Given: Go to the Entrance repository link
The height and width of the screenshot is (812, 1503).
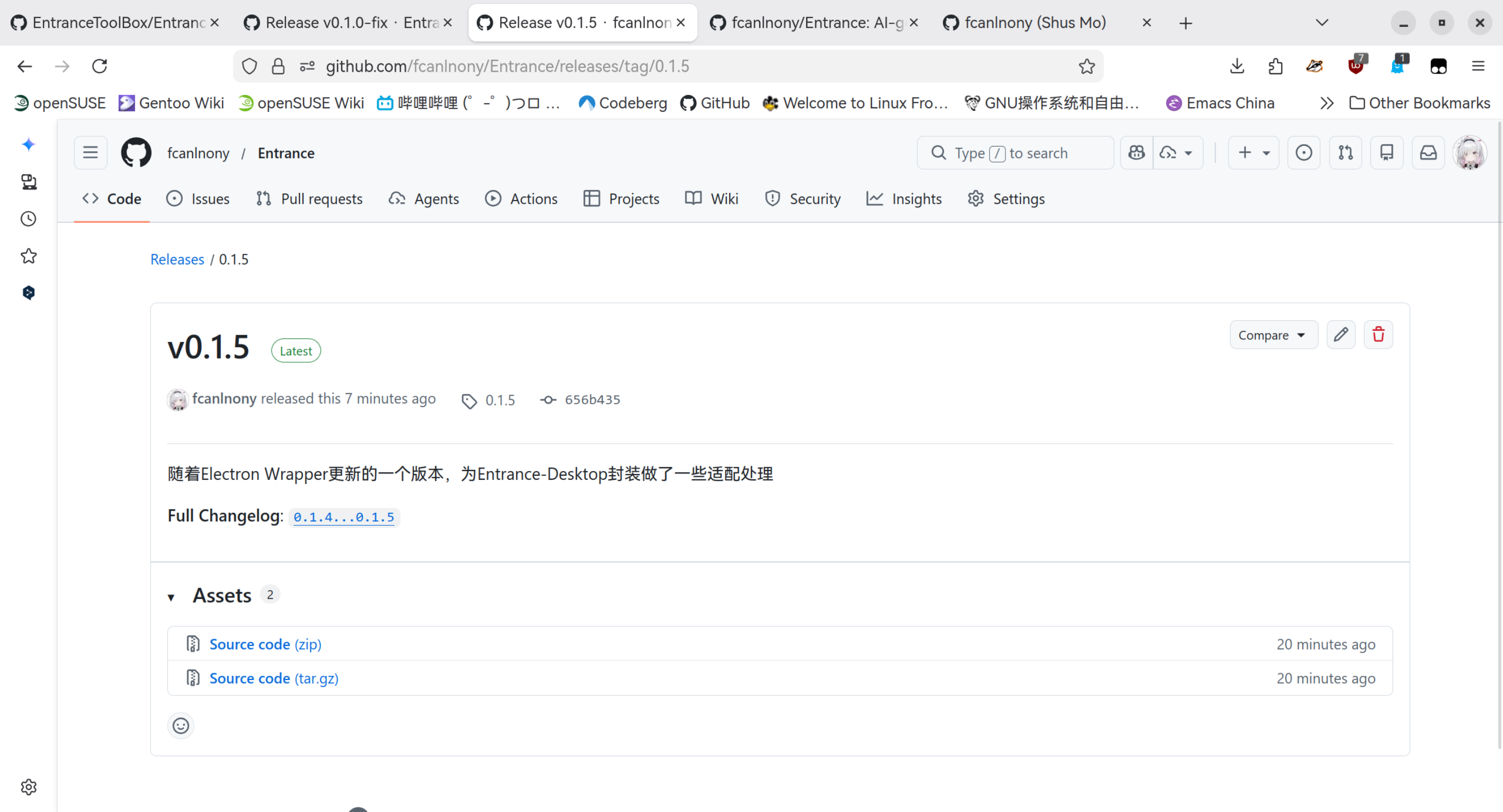Looking at the screenshot, I should (286, 153).
